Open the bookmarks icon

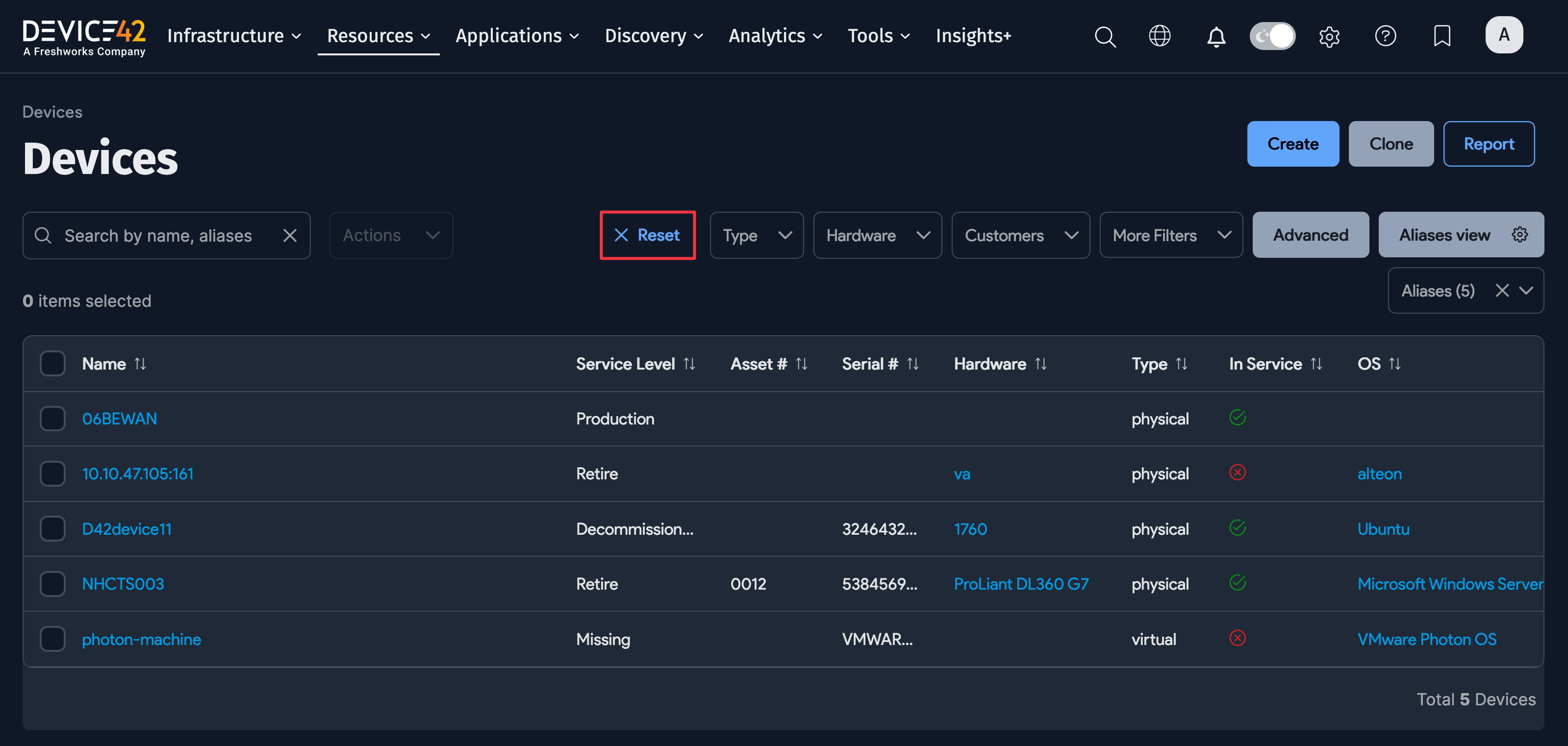(1442, 36)
